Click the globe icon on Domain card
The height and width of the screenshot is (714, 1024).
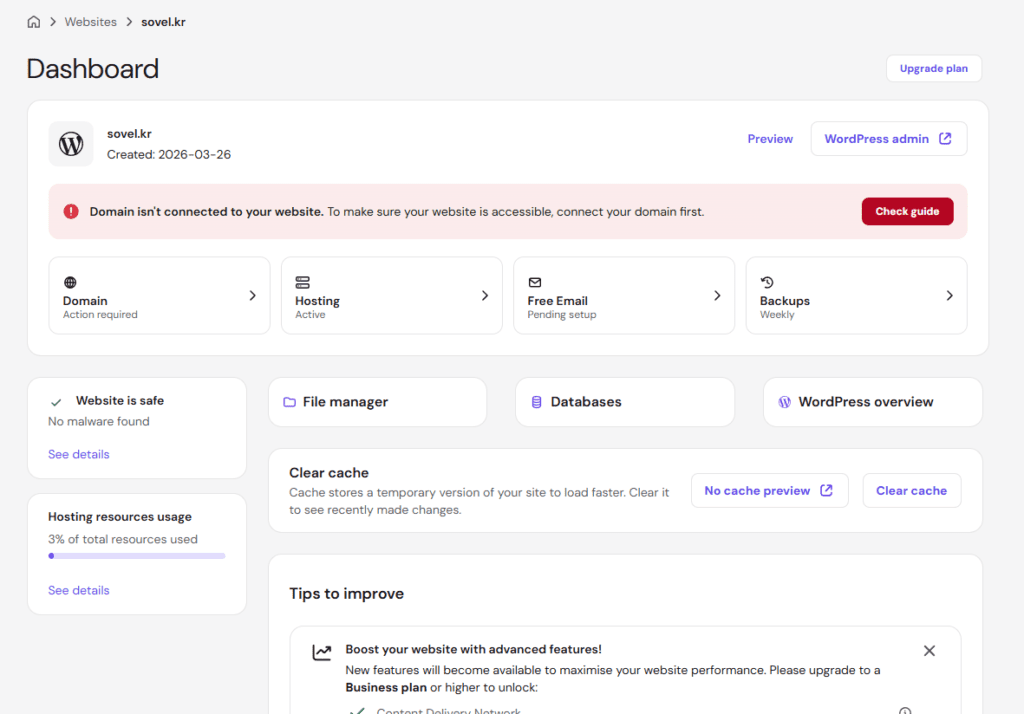[x=70, y=282]
